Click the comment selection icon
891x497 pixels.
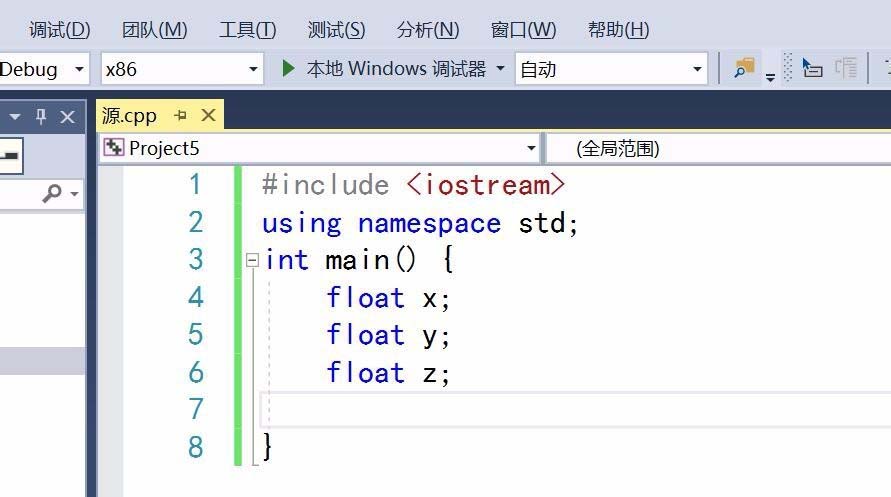[812, 68]
